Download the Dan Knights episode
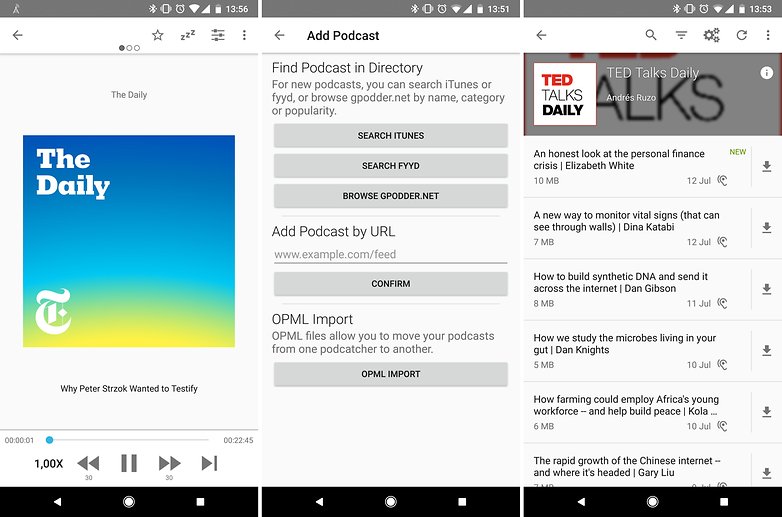Viewport: 782px width, 517px height. click(767, 350)
